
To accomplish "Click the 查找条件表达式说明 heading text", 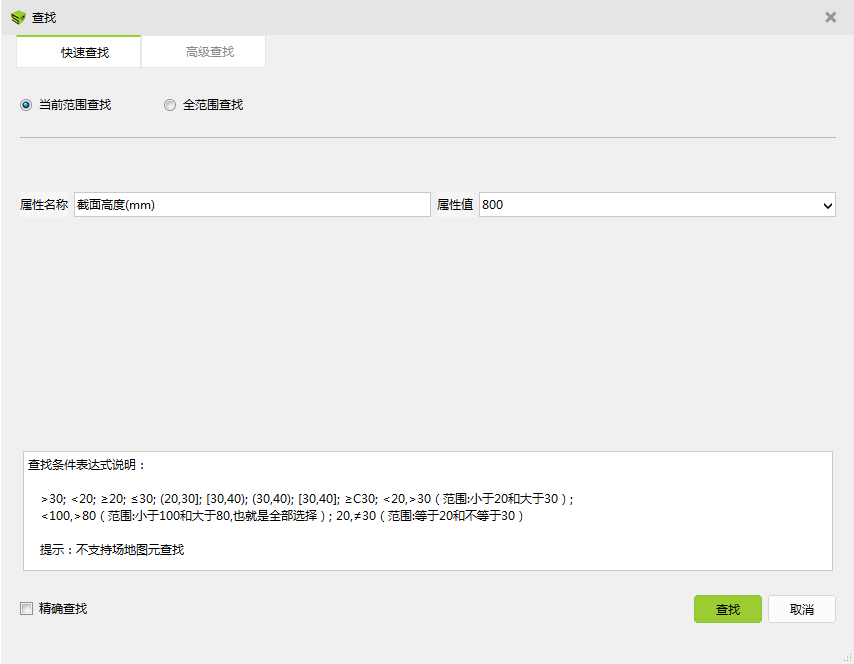I will (x=87, y=465).
